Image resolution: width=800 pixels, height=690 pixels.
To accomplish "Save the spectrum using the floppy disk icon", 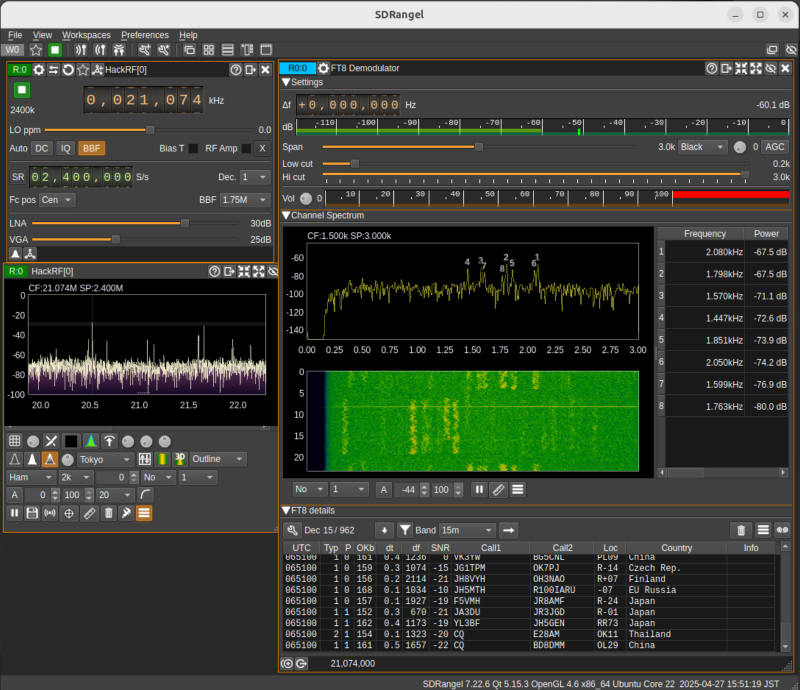I will 33,513.
